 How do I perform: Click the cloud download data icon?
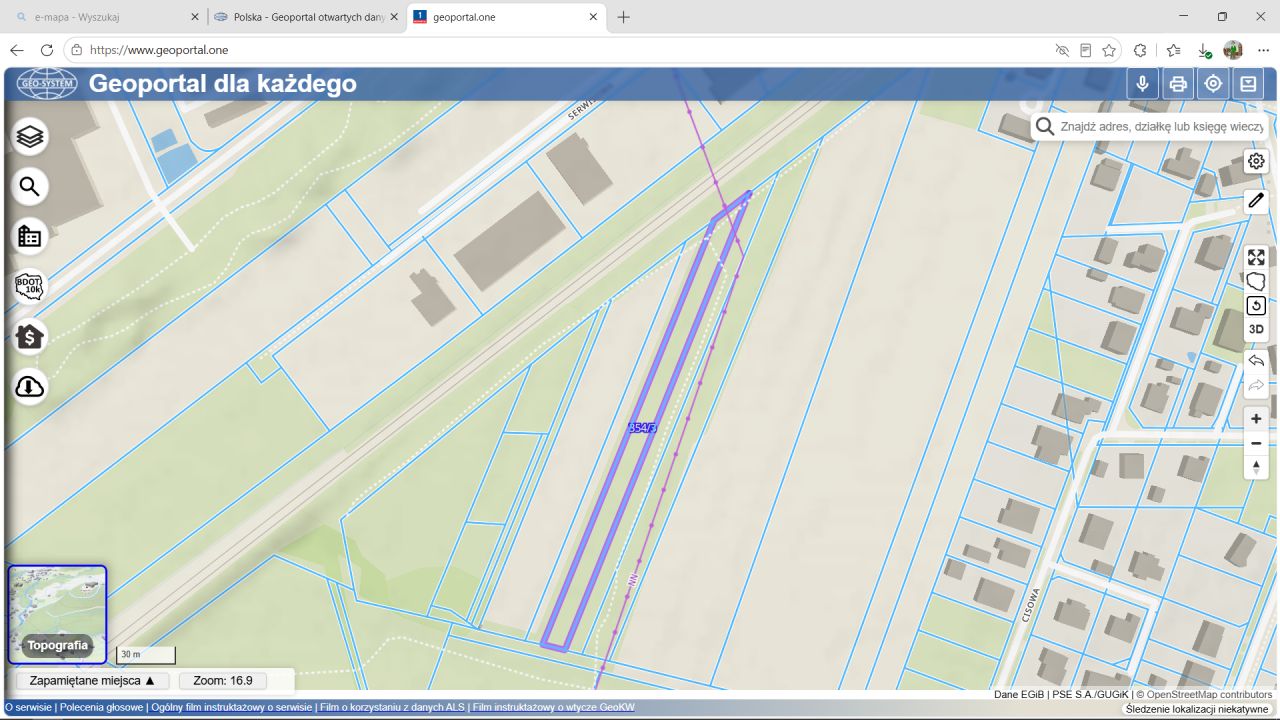point(30,386)
